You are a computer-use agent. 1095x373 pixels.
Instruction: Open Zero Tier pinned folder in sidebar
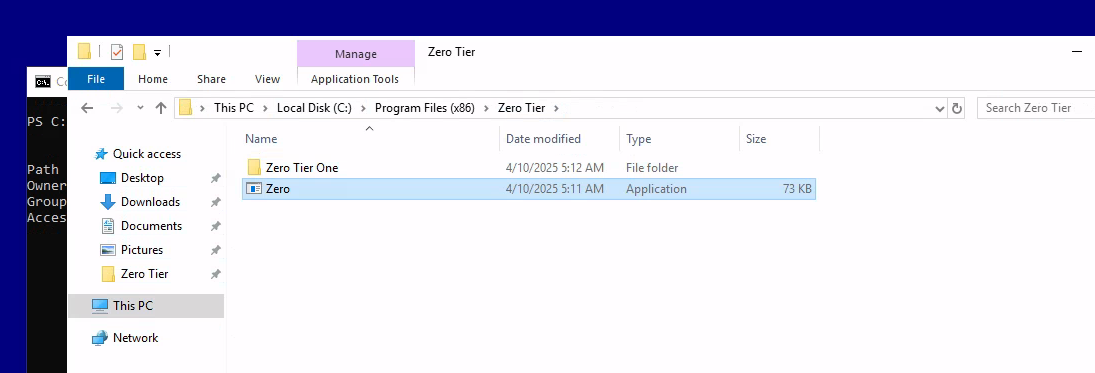pyautogui.click(x=144, y=274)
